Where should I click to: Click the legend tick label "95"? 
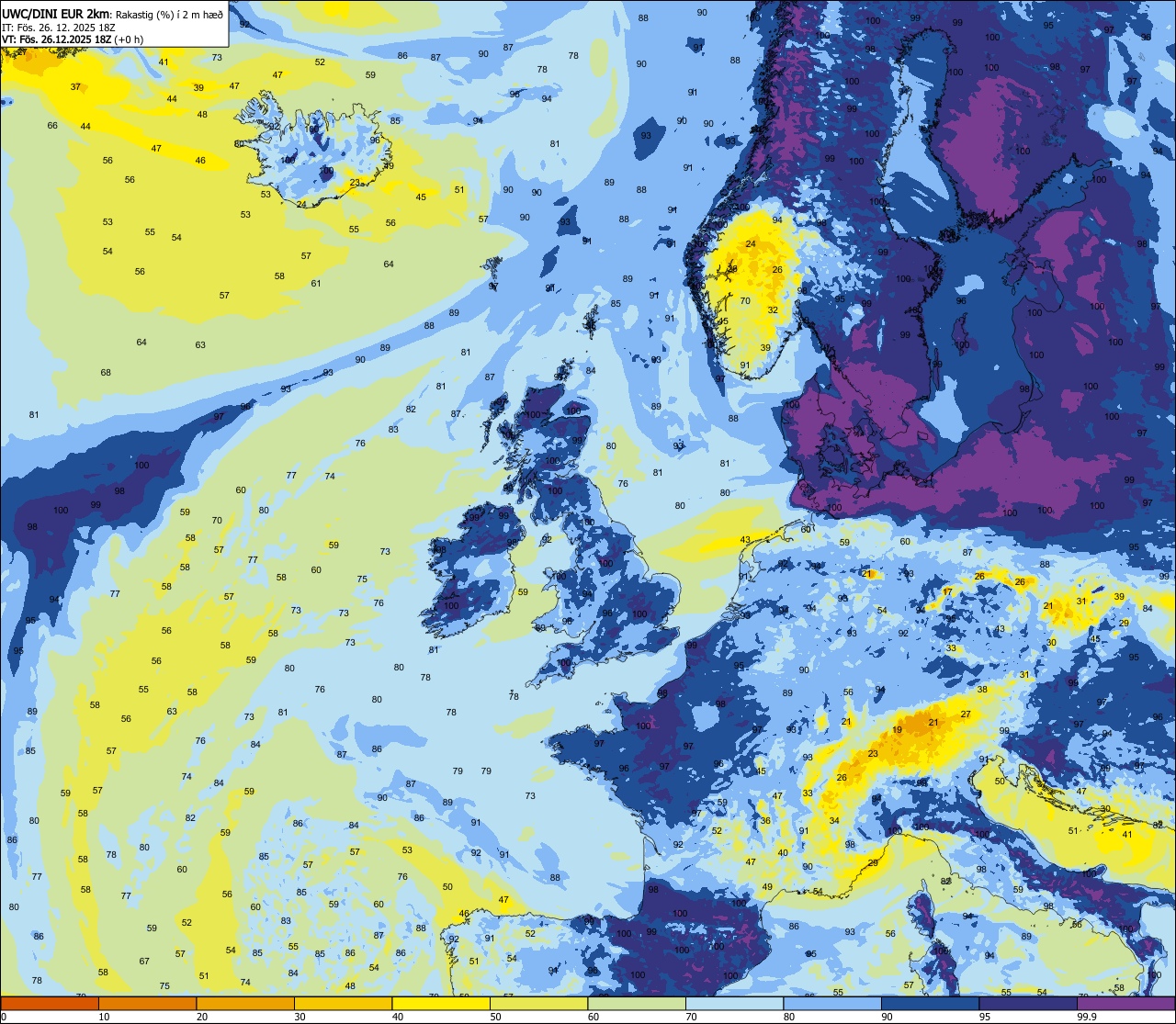(x=985, y=1017)
